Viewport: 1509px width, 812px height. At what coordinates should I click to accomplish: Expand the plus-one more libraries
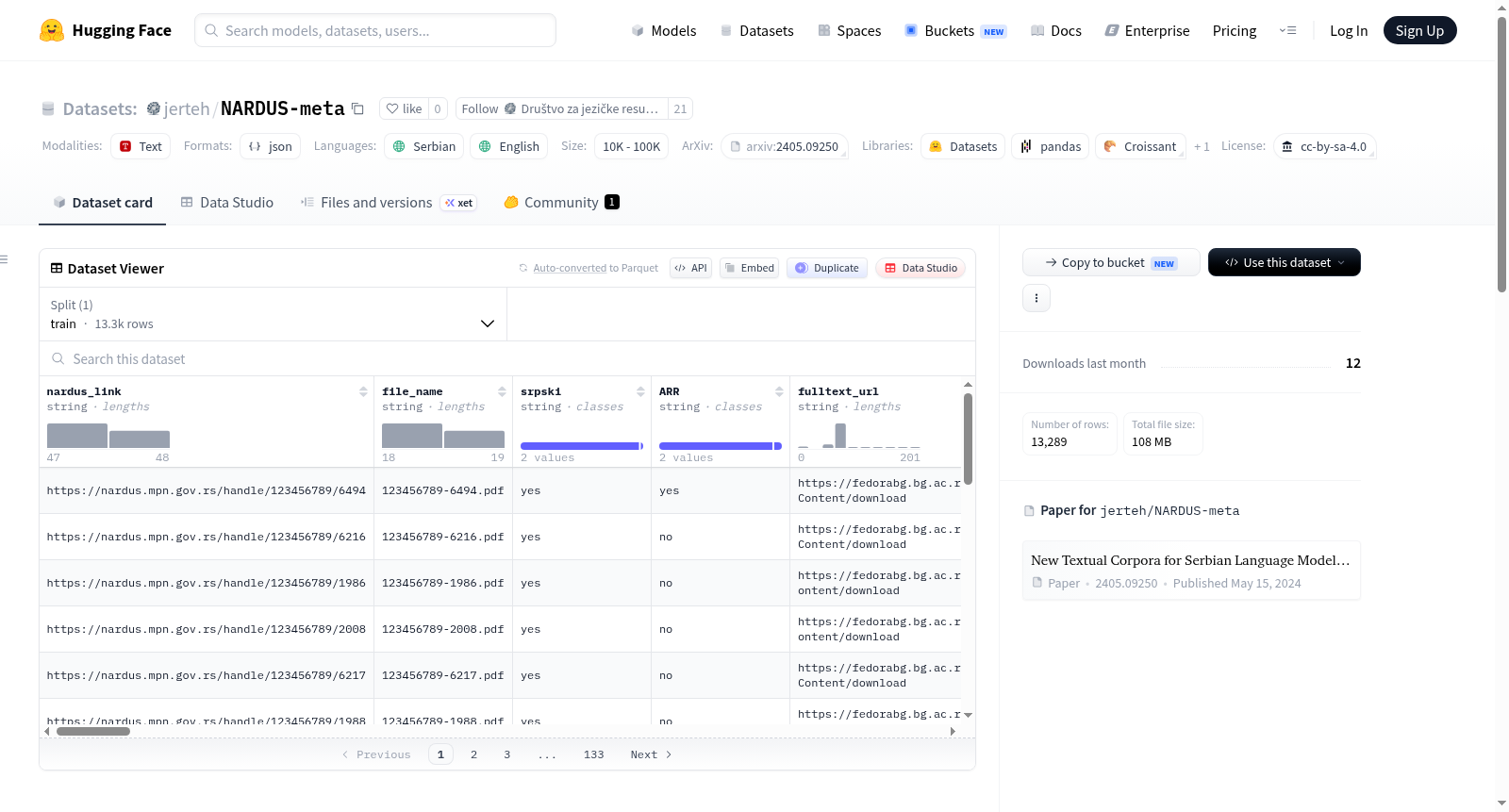(1201, 146)
